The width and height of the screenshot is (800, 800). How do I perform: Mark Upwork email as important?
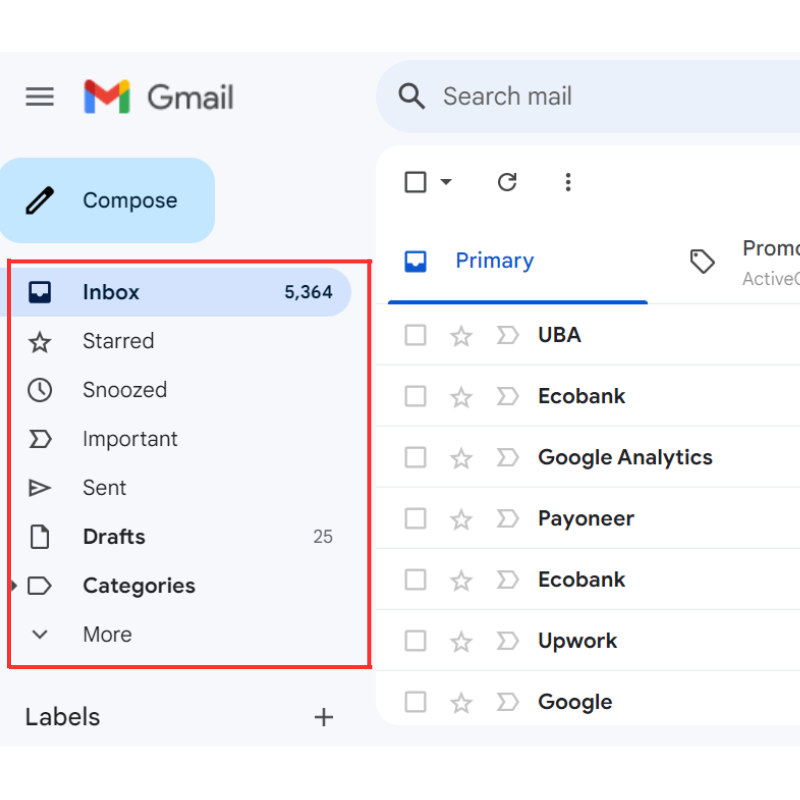[x=507, y=641]
